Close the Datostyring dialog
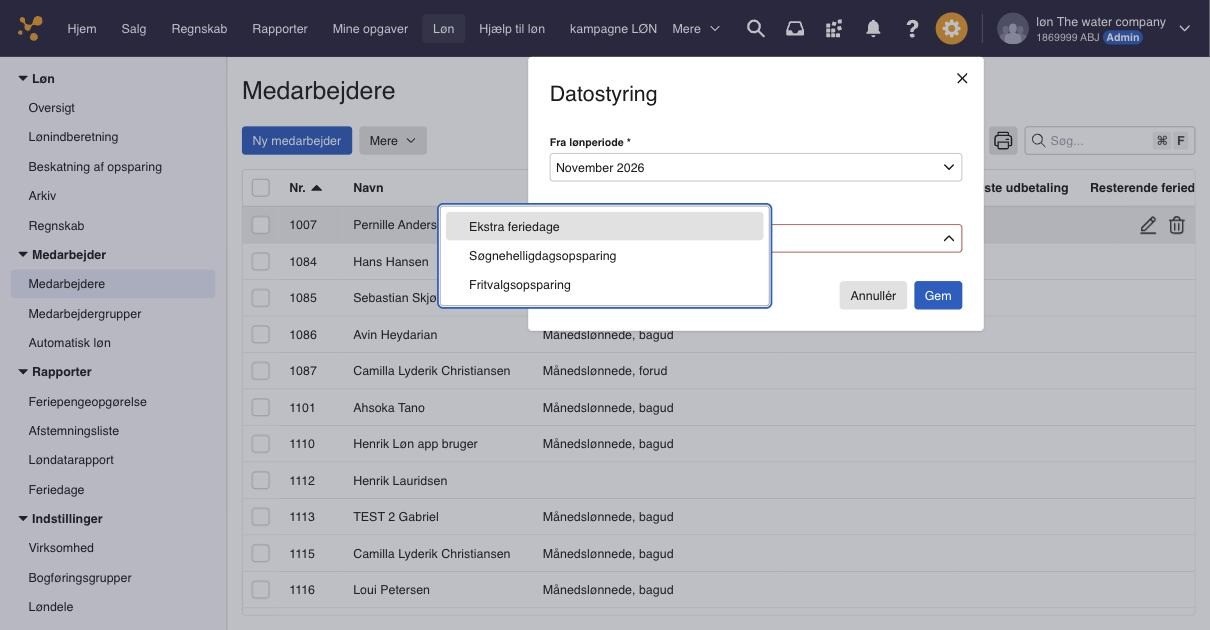This screenshot has width=1210, height=630. [x=962, y=78]
